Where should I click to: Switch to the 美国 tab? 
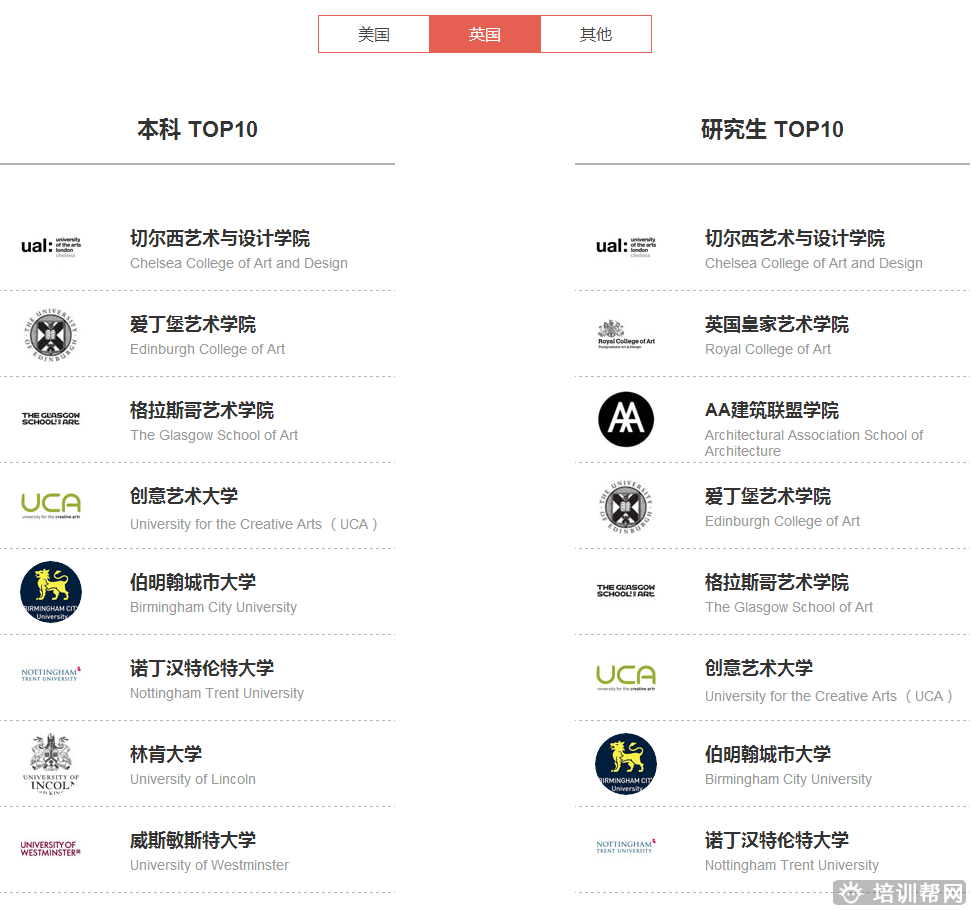click(373, 34)
